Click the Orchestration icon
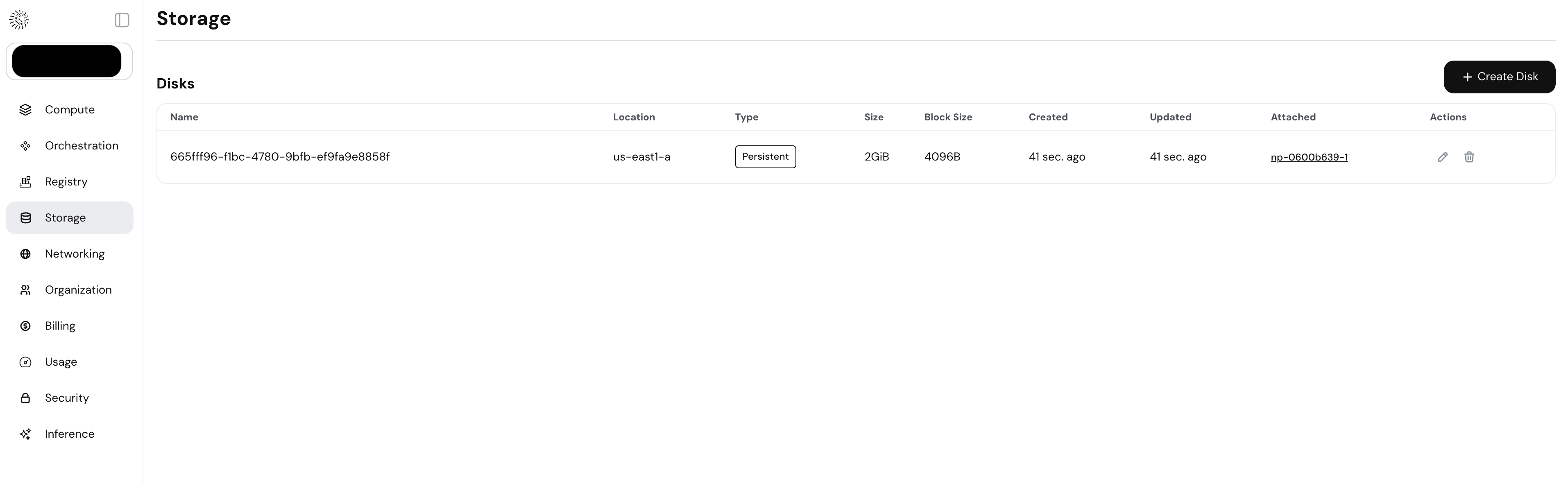Viewport: 1568px width, 484px height. pyautogui.click(x=25, y=145)
